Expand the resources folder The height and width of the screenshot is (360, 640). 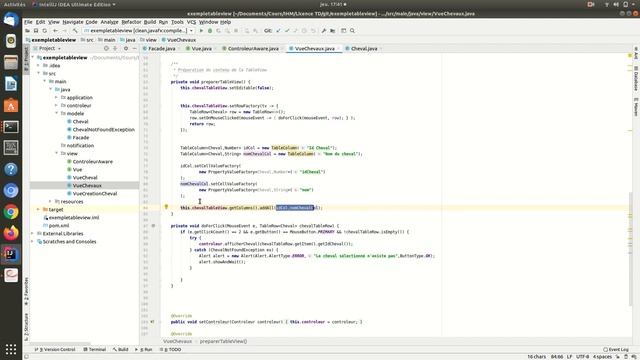(x=51, y=201)
